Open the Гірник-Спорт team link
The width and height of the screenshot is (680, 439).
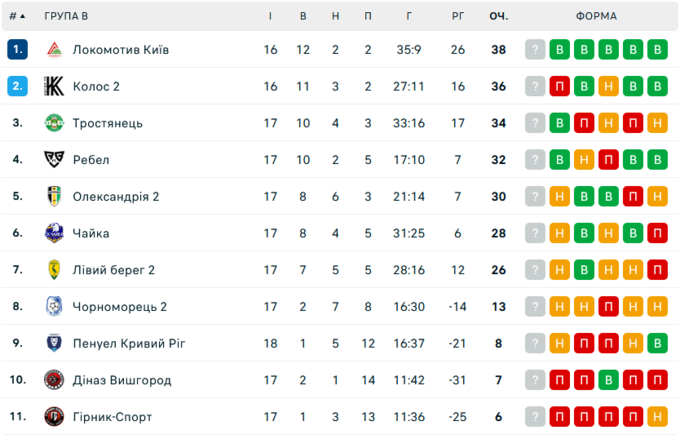tap(114, 417)
